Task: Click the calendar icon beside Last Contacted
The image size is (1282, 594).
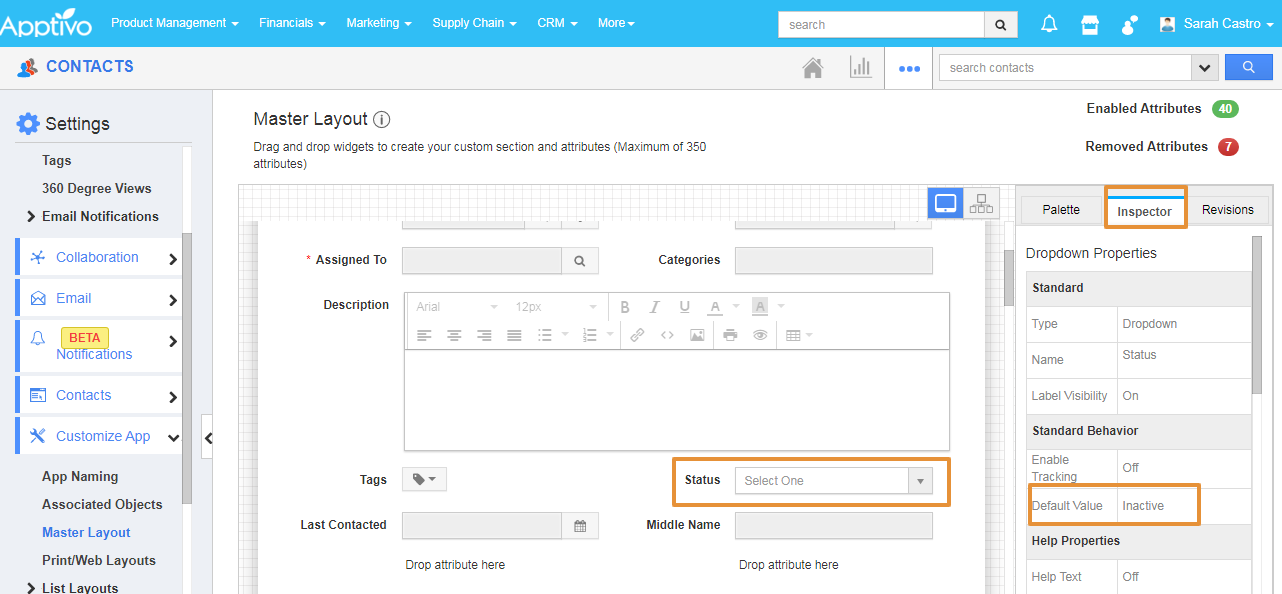Action: (580, 525)
